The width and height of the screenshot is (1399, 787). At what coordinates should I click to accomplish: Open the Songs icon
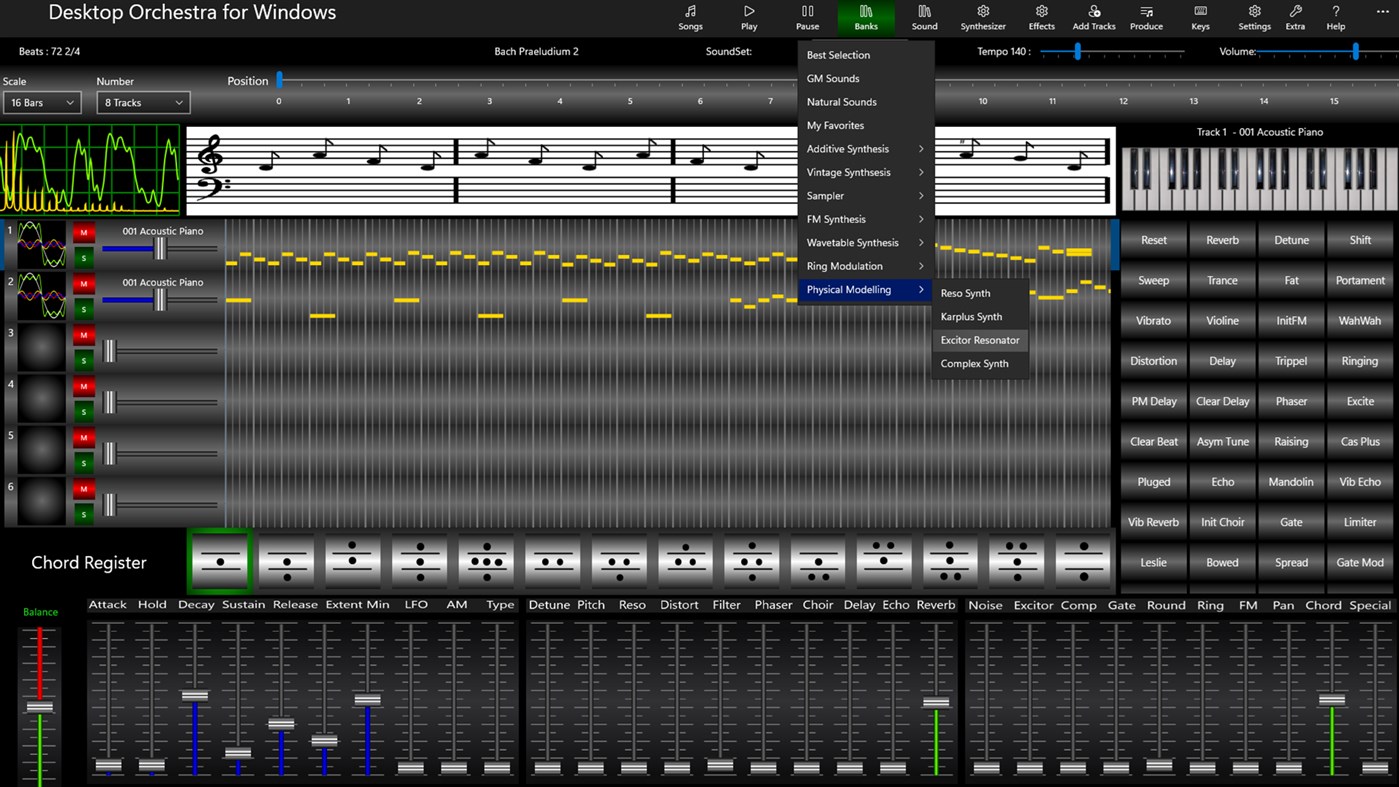690,17
